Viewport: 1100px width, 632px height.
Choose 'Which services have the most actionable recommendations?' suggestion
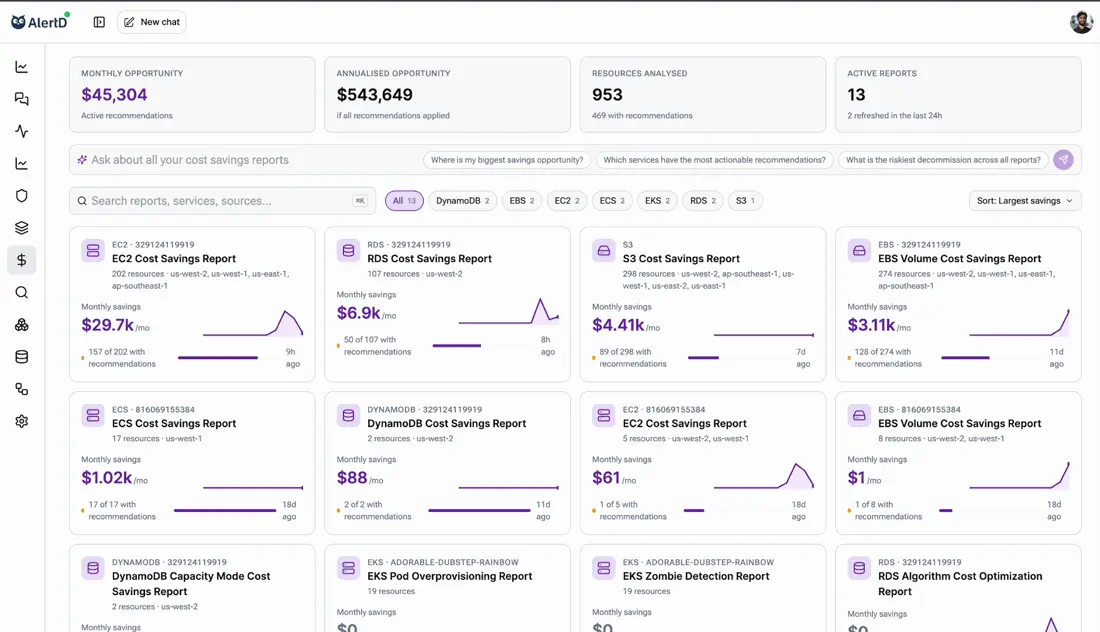coord(714,160)
